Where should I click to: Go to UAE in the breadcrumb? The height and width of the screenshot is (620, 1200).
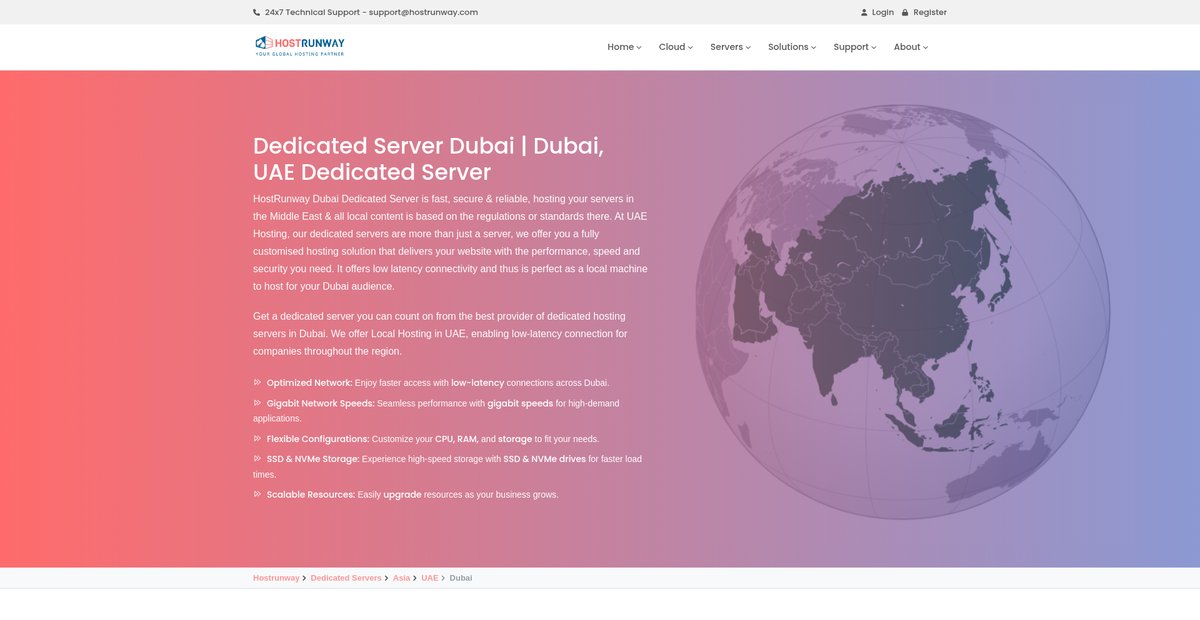coord(429,578)
